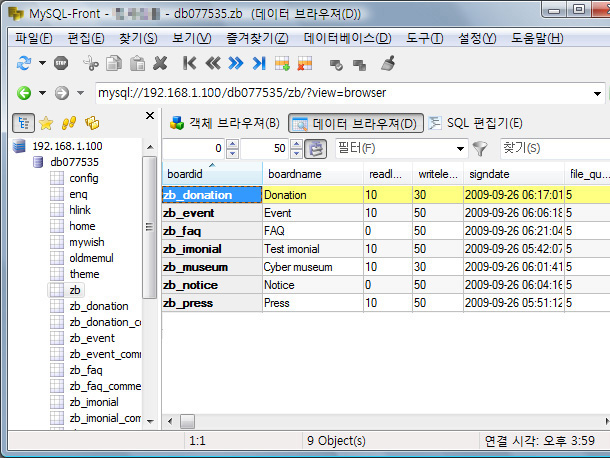
Task: Open the SQL 편집기(E) tab
Action: [x=475, y=123]
